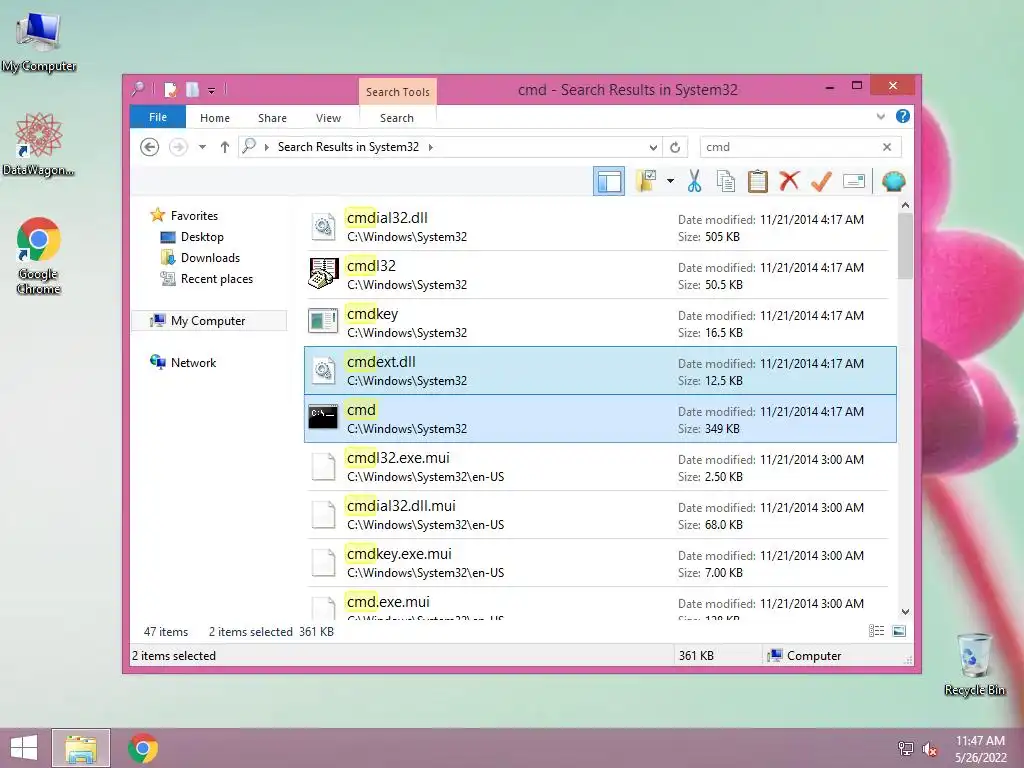Click the Refresh button in address bar
This screenshot has height=768, width=1024.
click(x=675, y=147)
